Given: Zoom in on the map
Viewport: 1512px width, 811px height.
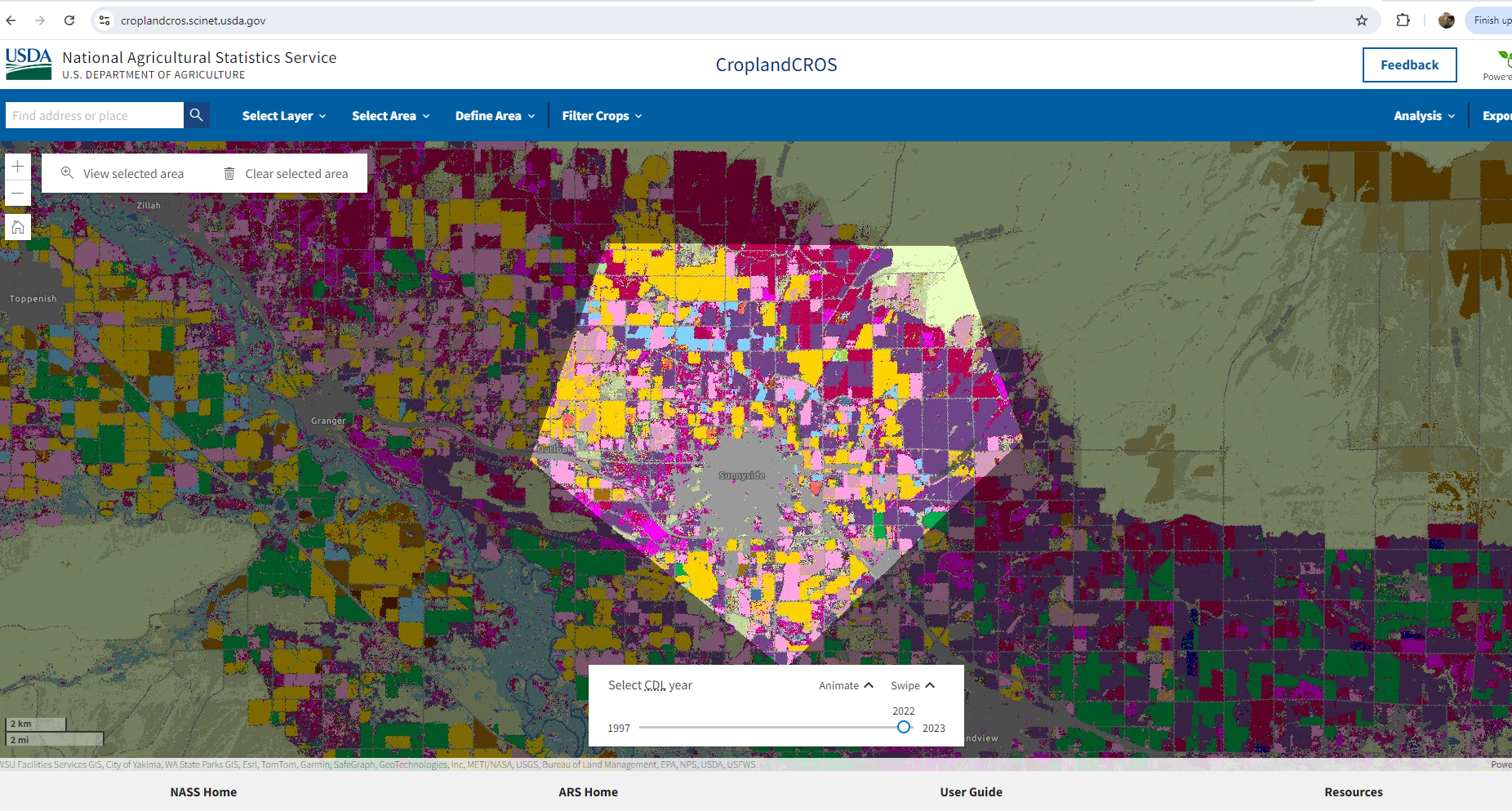Looking at the screenshot, I should coord(18,167).
